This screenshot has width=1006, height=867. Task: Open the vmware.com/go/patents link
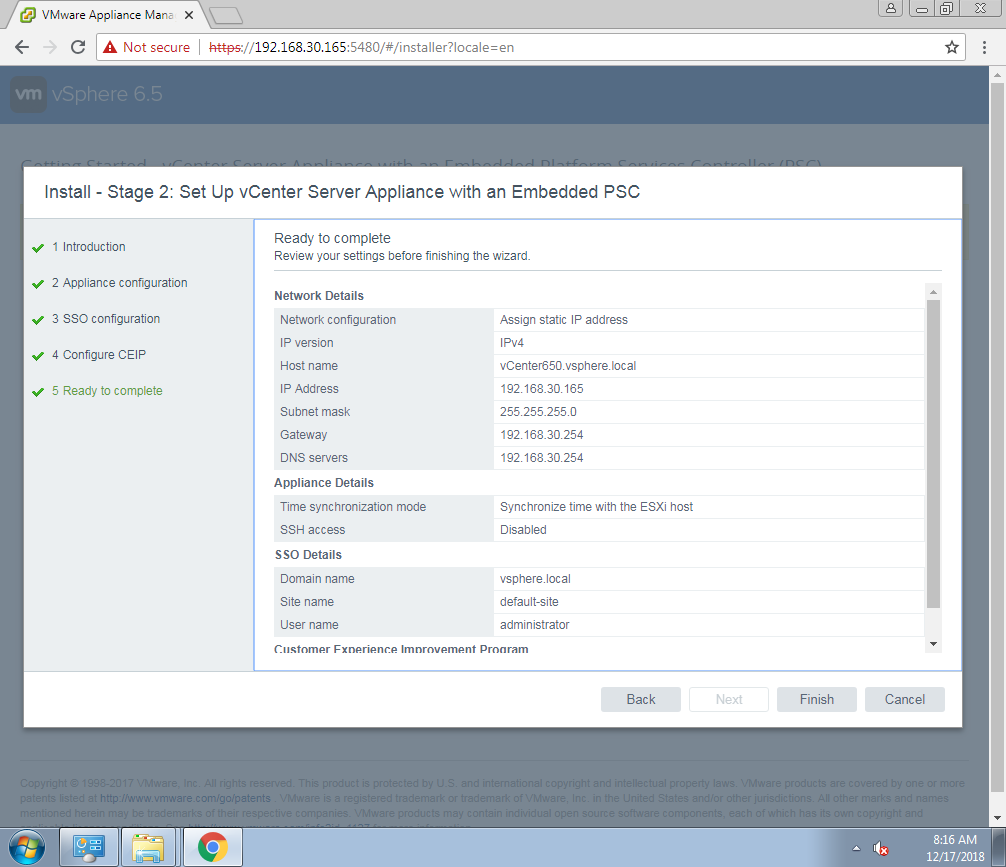coord(185,798)
